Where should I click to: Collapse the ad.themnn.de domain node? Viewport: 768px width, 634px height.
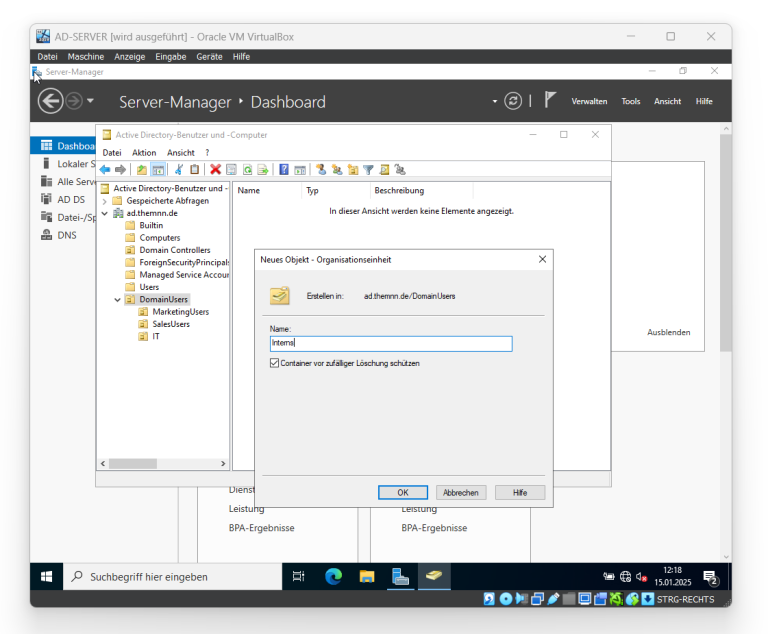105,213
